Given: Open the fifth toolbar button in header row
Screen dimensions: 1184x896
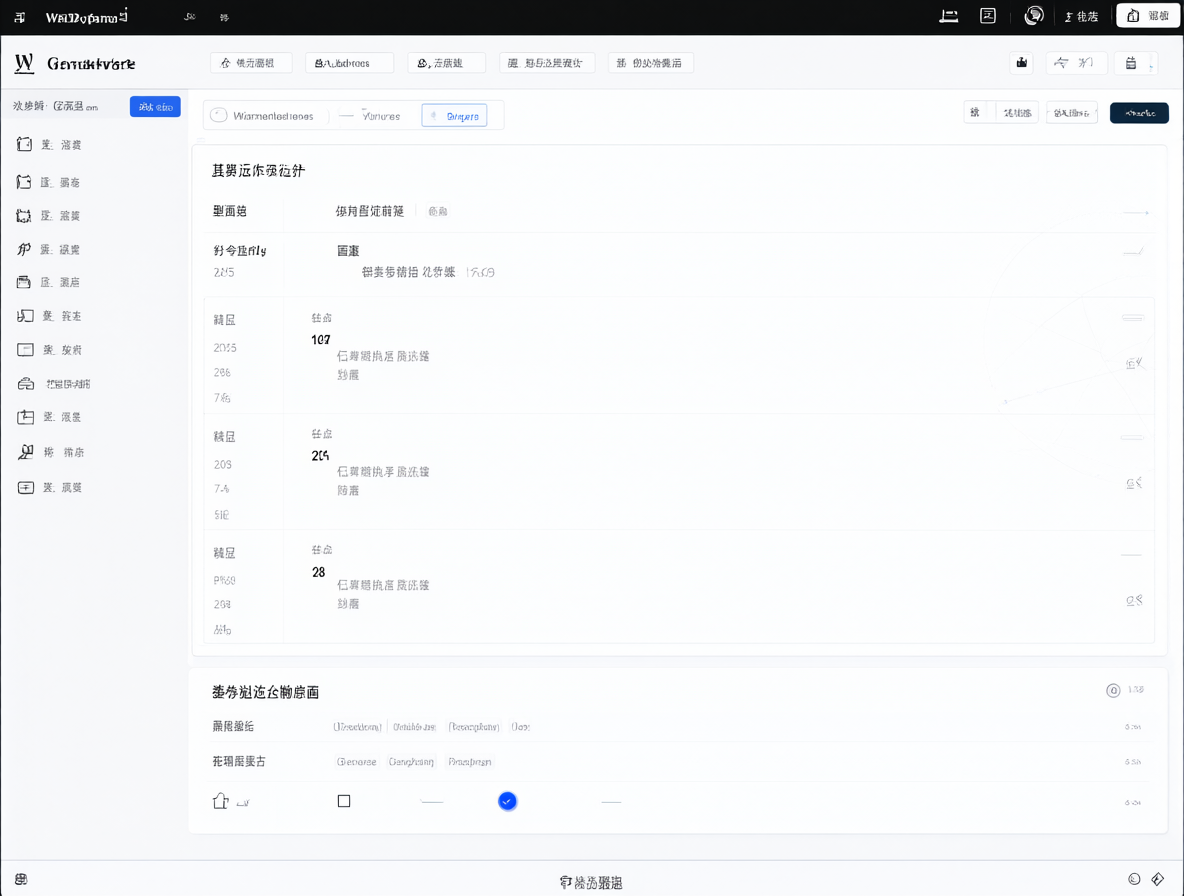Looking at the screenshot, I should coord(651,63).
